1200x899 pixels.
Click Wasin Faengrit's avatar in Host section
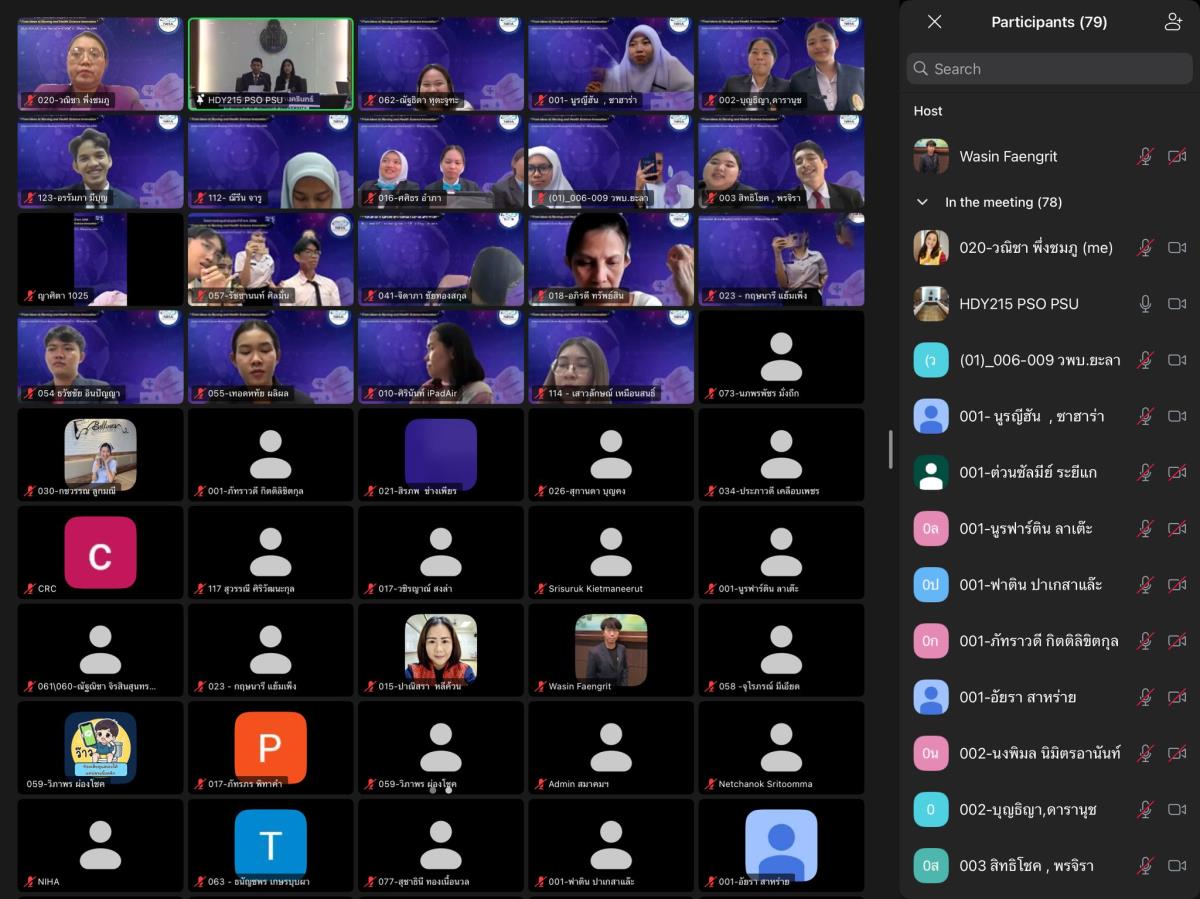(931, 156)
